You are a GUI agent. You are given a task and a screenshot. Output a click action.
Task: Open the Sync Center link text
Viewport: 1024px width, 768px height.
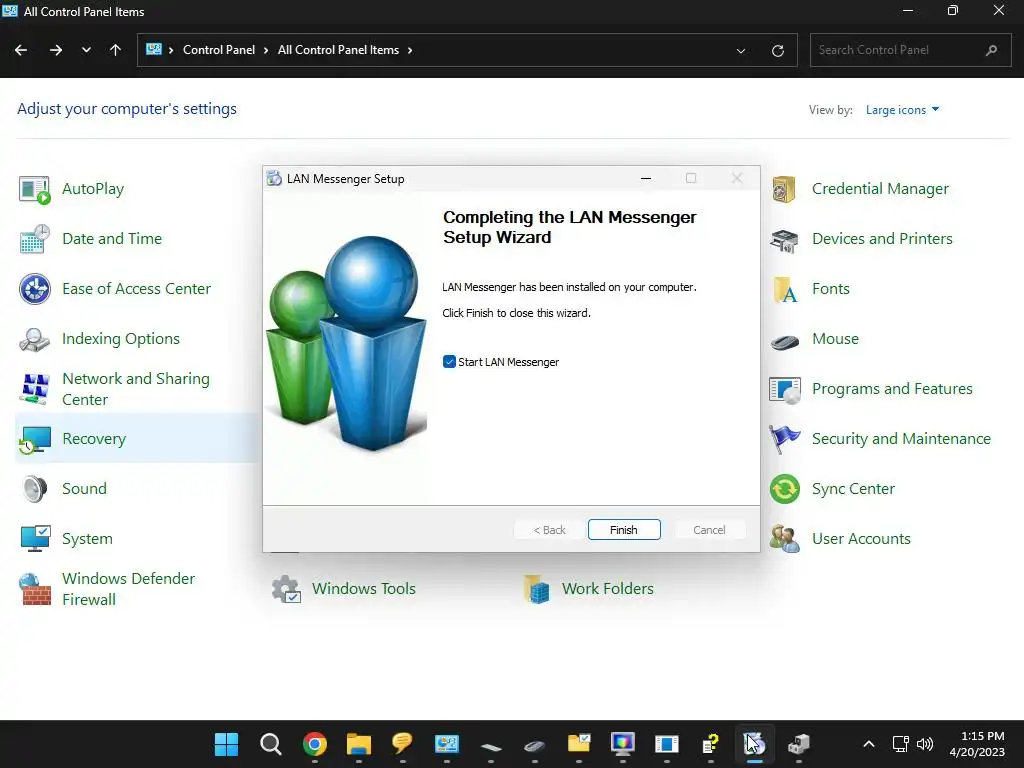click(853, 488)
